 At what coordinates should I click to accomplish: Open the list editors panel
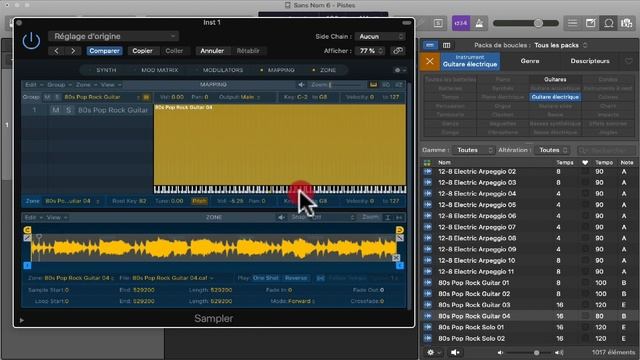coord(573,23)
